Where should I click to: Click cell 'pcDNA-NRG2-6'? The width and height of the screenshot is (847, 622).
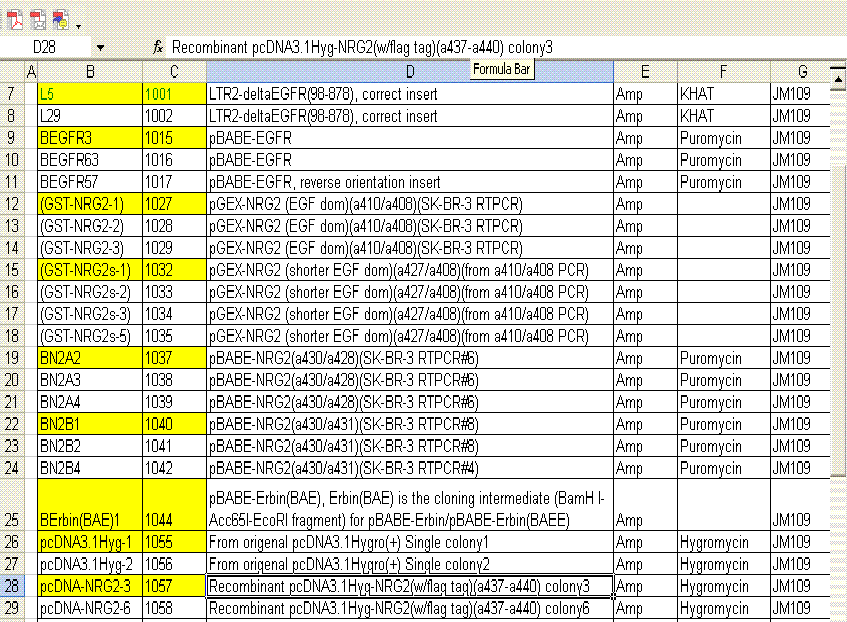pos(90,608)
